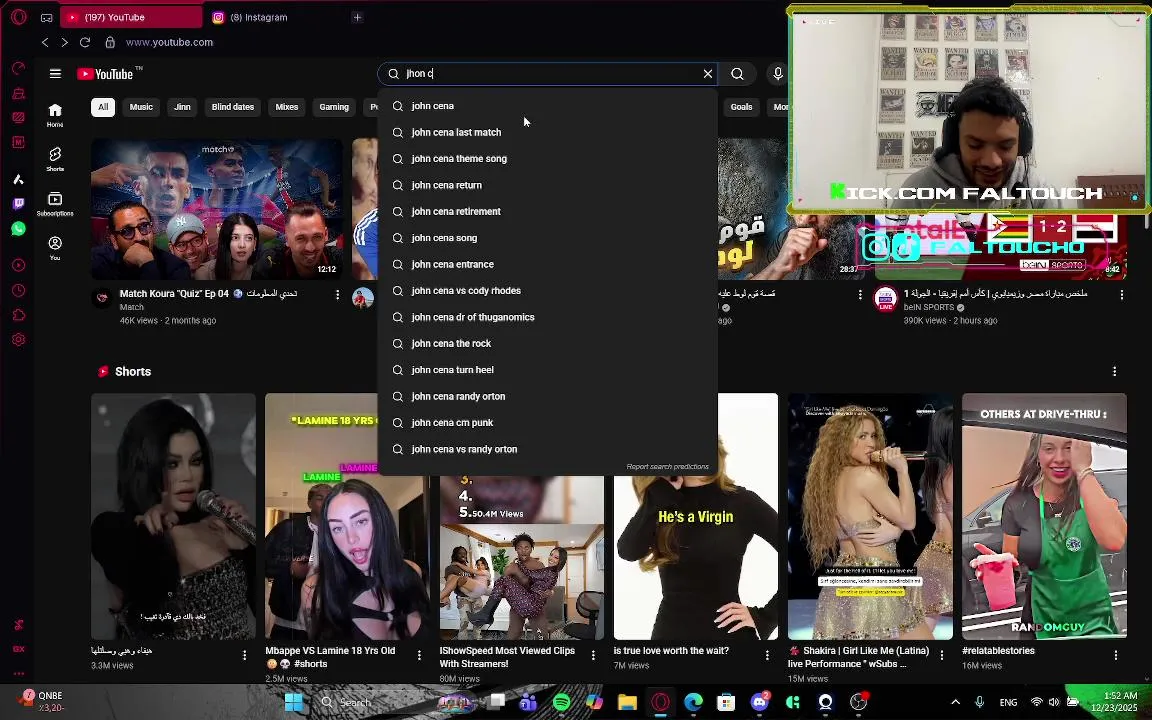Open the You page in the sidebar

point(55,248)
